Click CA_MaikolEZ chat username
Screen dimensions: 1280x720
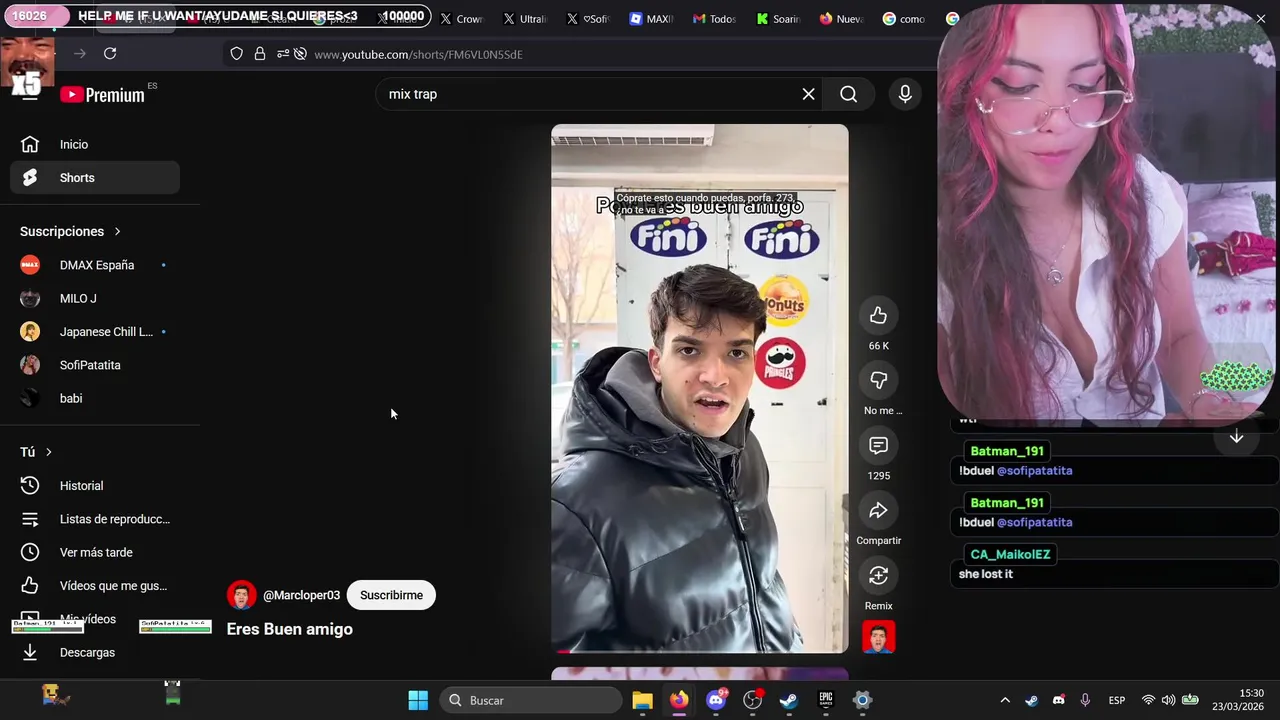click(x=1010, y=554)
